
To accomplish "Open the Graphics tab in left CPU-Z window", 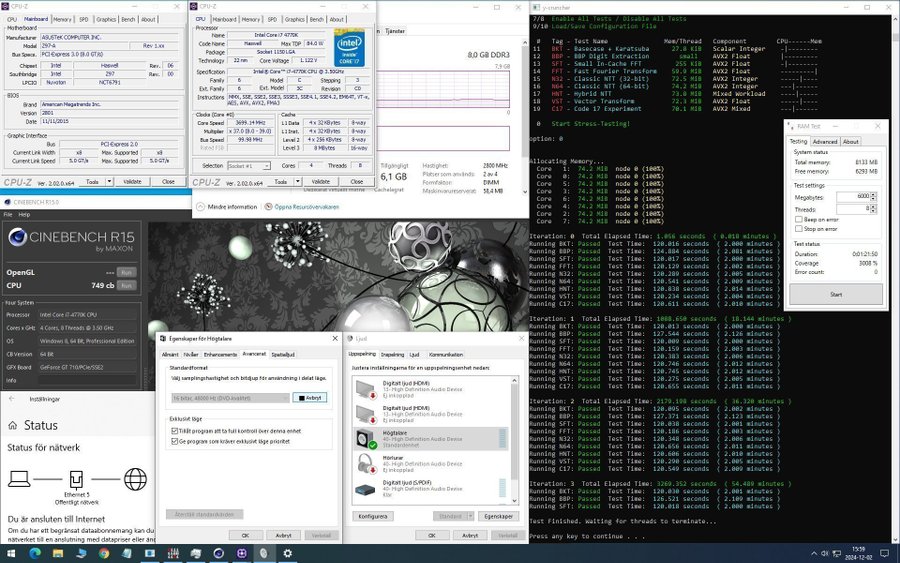I will (106, 19).
